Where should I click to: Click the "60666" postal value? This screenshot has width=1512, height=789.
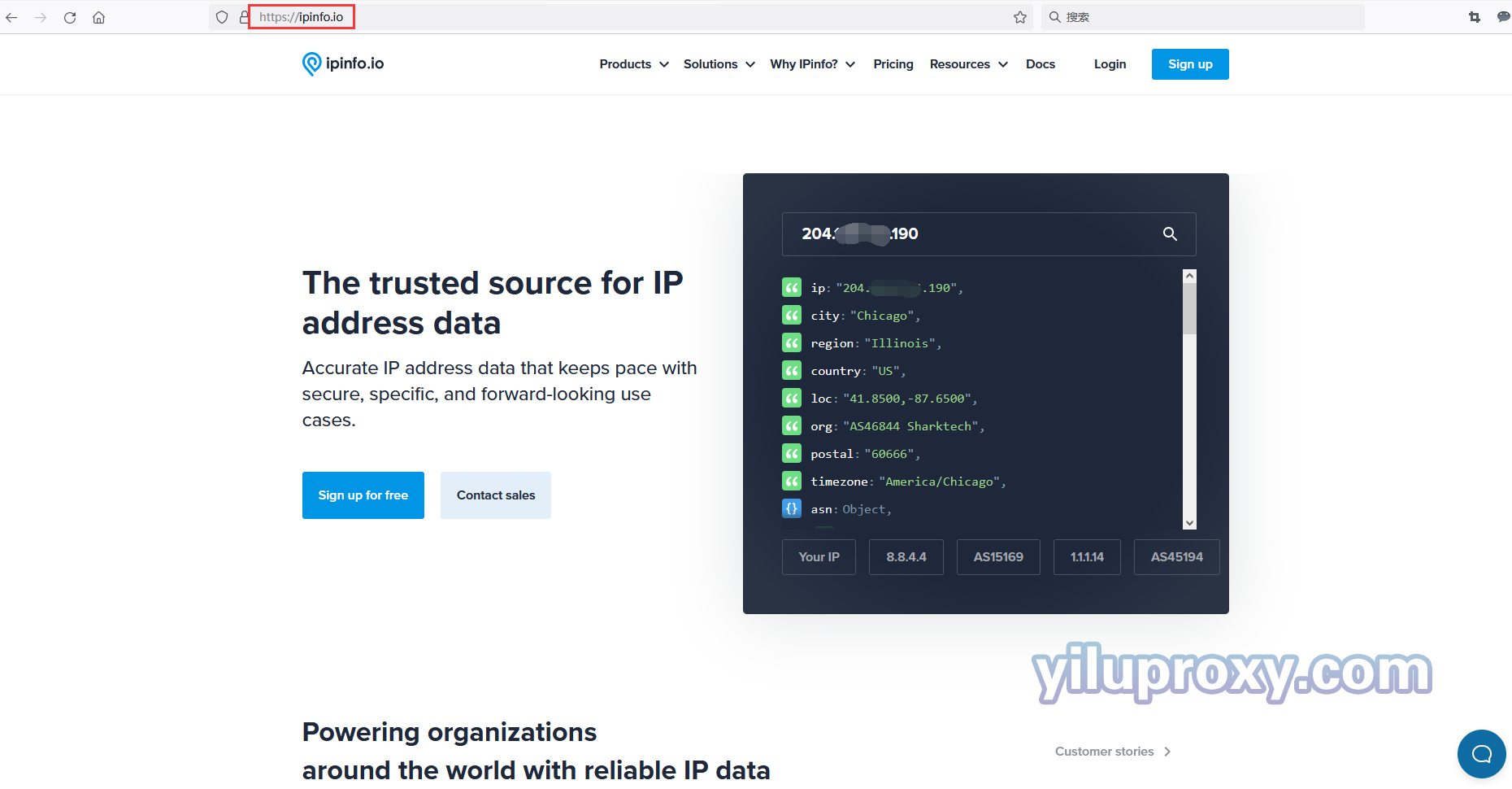click(x=889, y=454)
